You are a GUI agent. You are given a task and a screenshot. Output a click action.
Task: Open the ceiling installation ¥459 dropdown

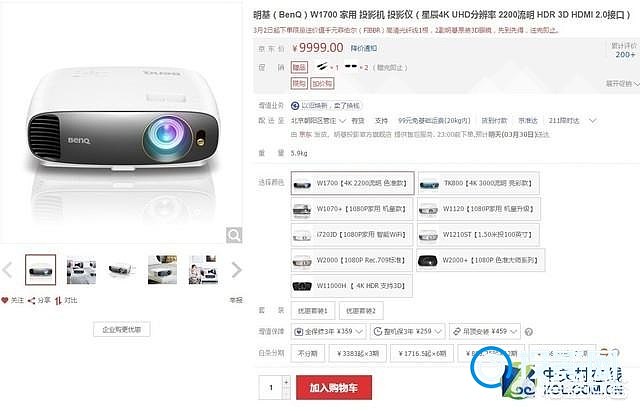click(x=484, y=331)
